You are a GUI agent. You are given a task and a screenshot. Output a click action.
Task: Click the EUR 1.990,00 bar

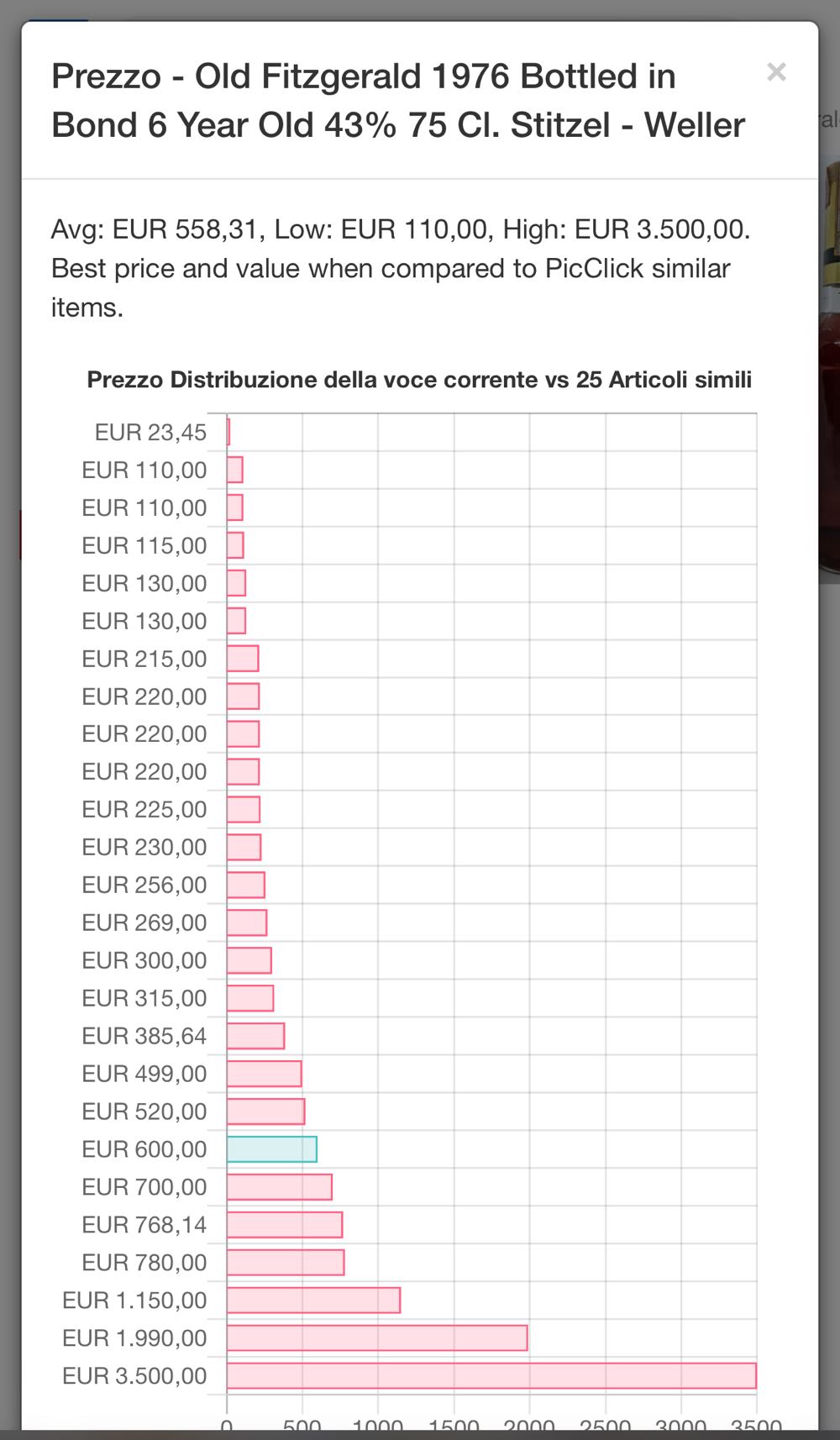(x=377, y=1338)
